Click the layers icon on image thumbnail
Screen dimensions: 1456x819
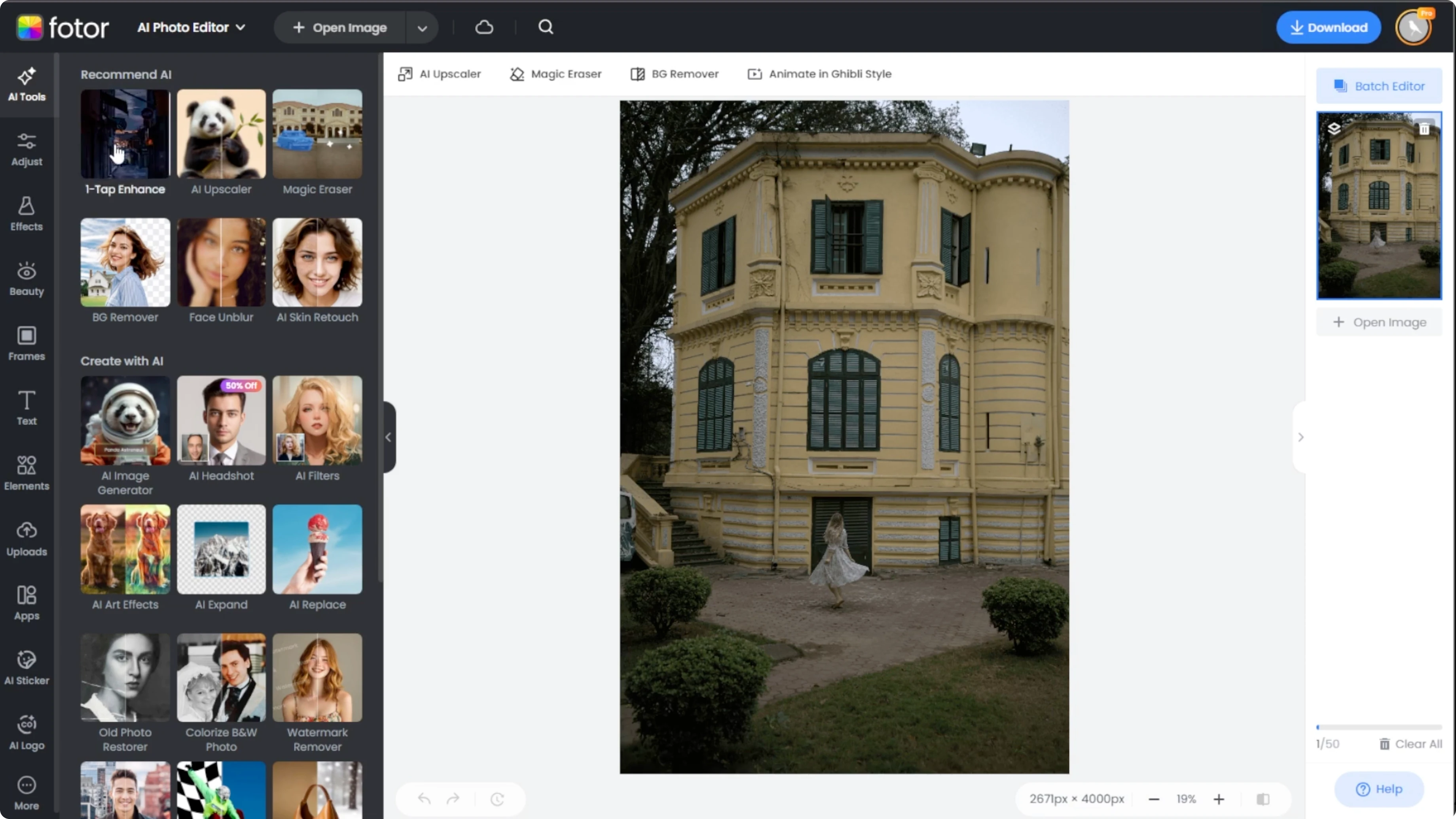pos(1334,128)
